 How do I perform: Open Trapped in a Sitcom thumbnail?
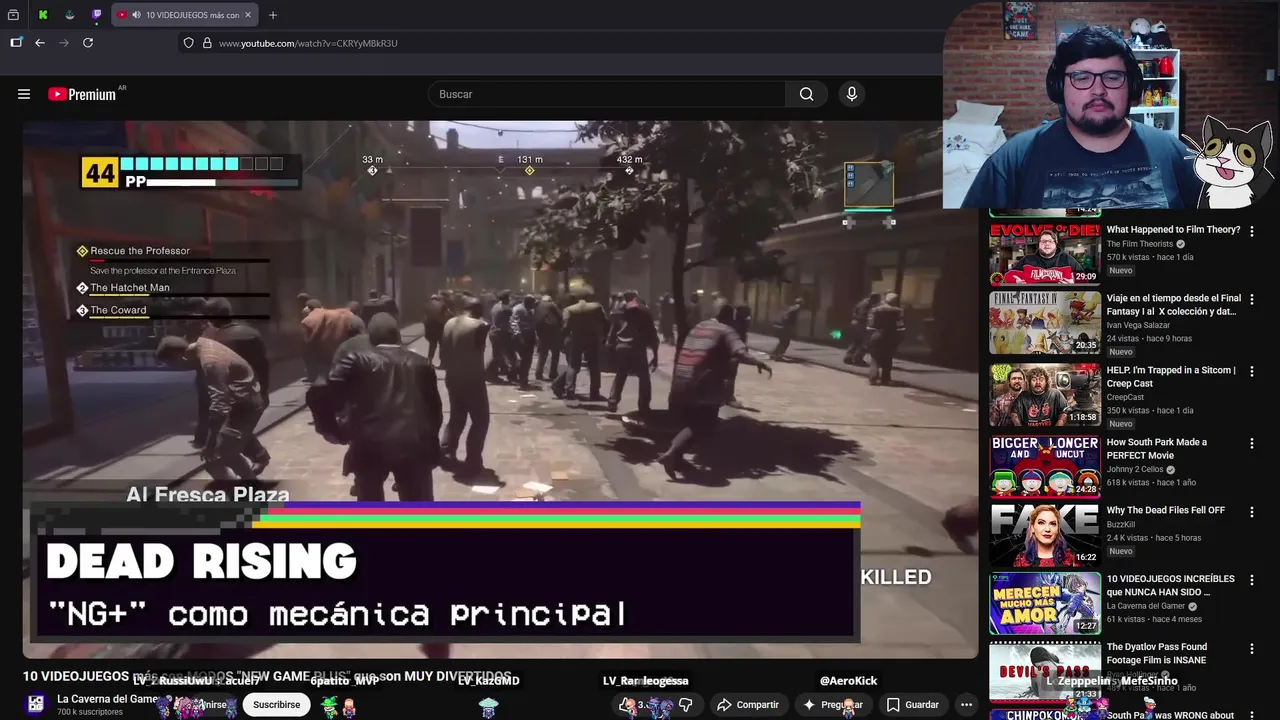coord(1045,394)
